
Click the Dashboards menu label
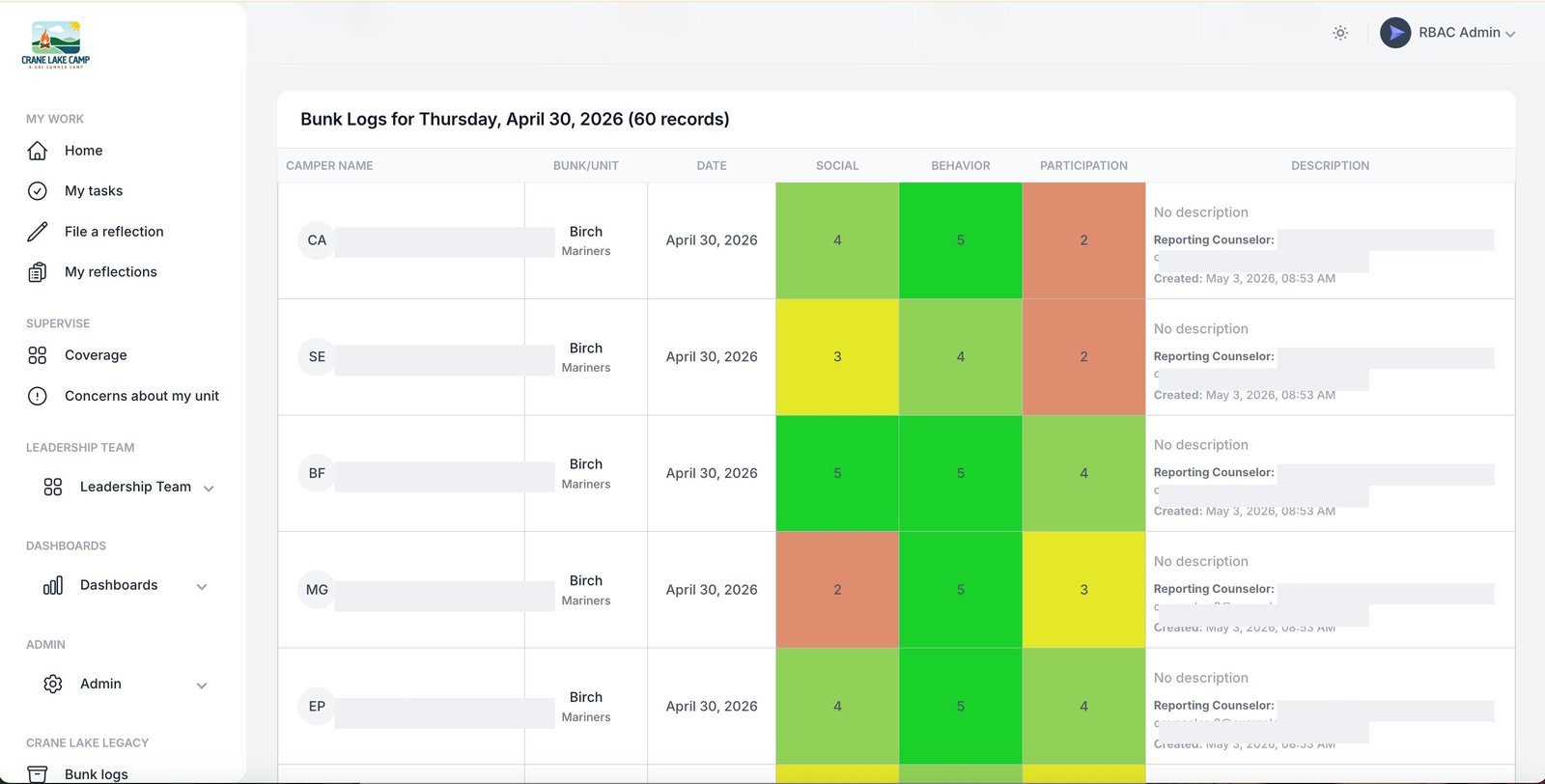tap(119, 585)
